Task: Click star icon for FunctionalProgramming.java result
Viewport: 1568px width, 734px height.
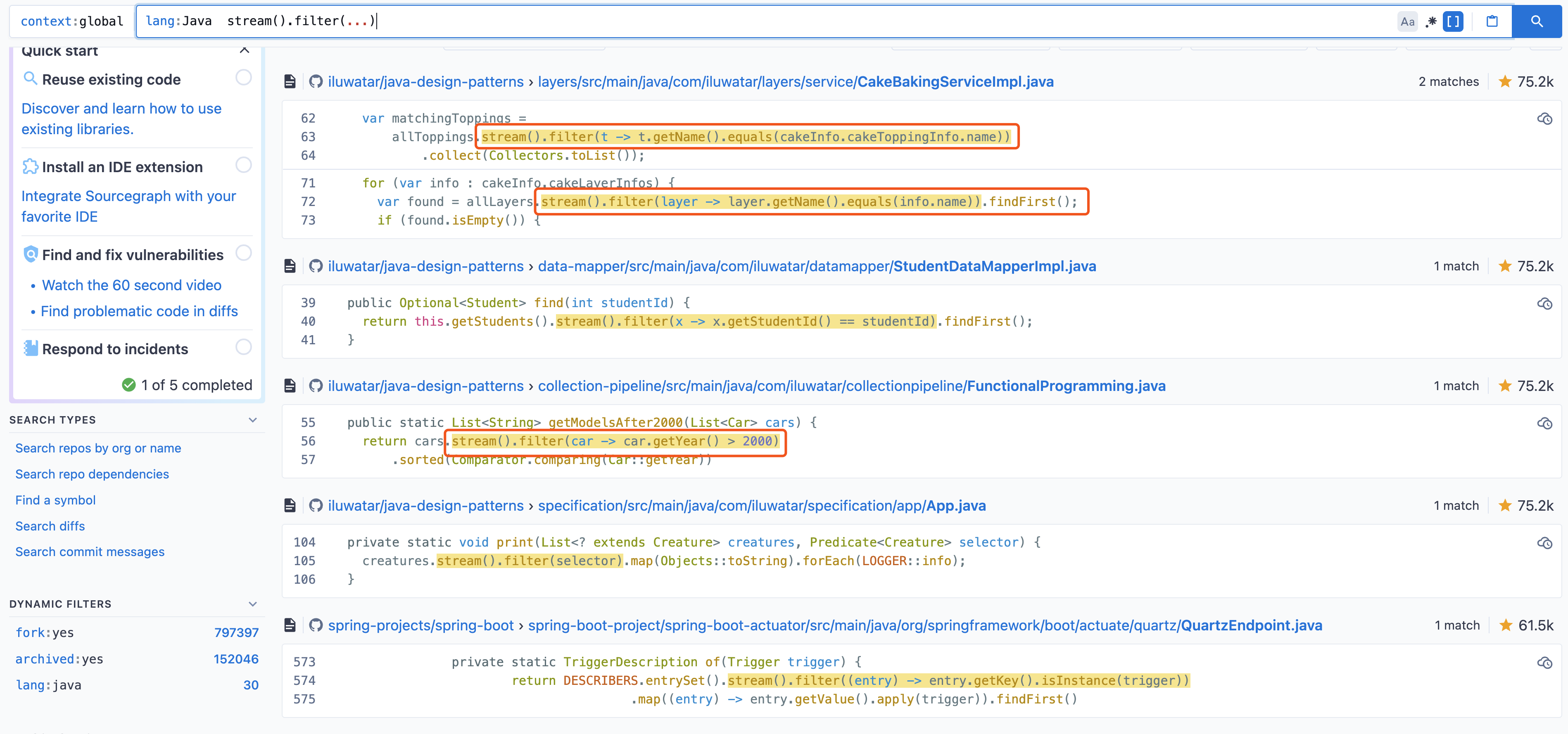Action: tap(1505, 386)
